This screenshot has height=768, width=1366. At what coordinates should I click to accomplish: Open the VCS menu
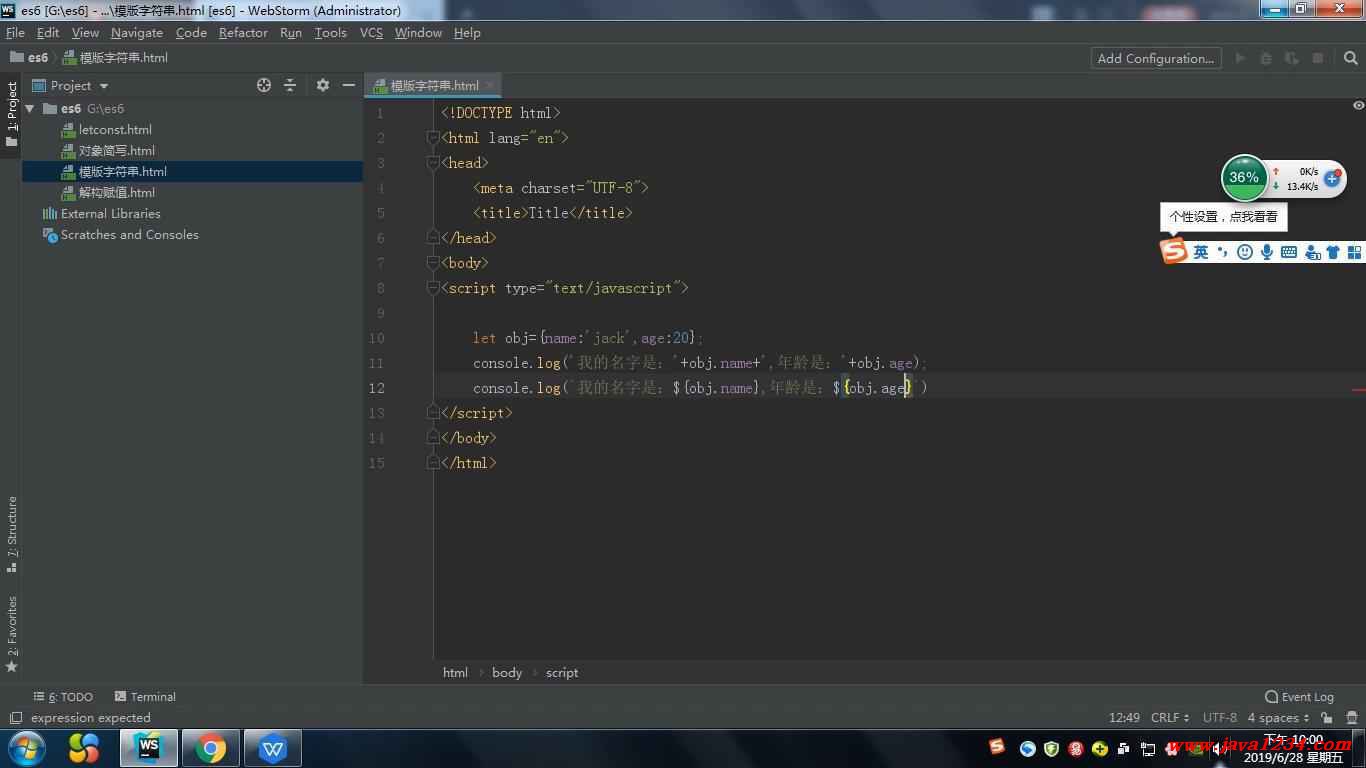[371, 33]
